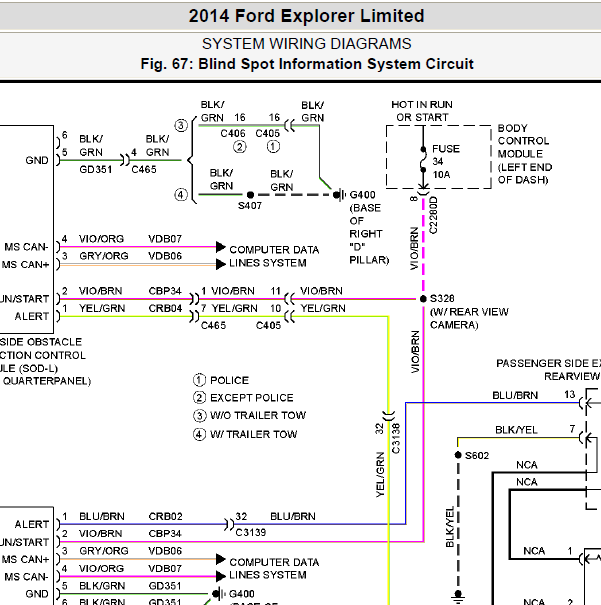Select 'PASSENGER SIDE' mirror label
This screenshot has height=605, width=601.
point(542,363)
